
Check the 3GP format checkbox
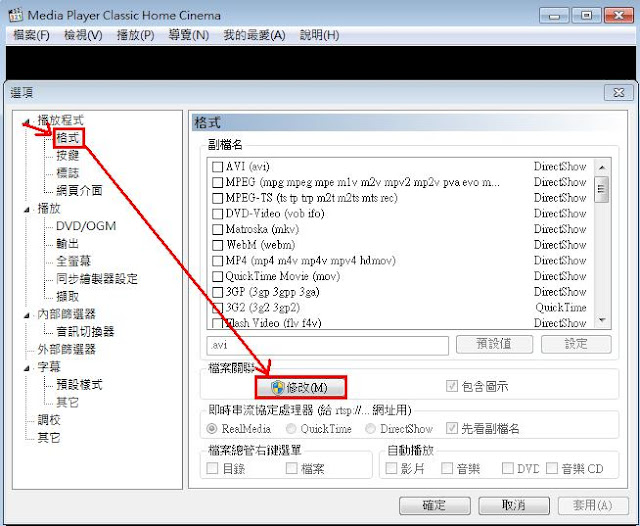click(218, 292)
